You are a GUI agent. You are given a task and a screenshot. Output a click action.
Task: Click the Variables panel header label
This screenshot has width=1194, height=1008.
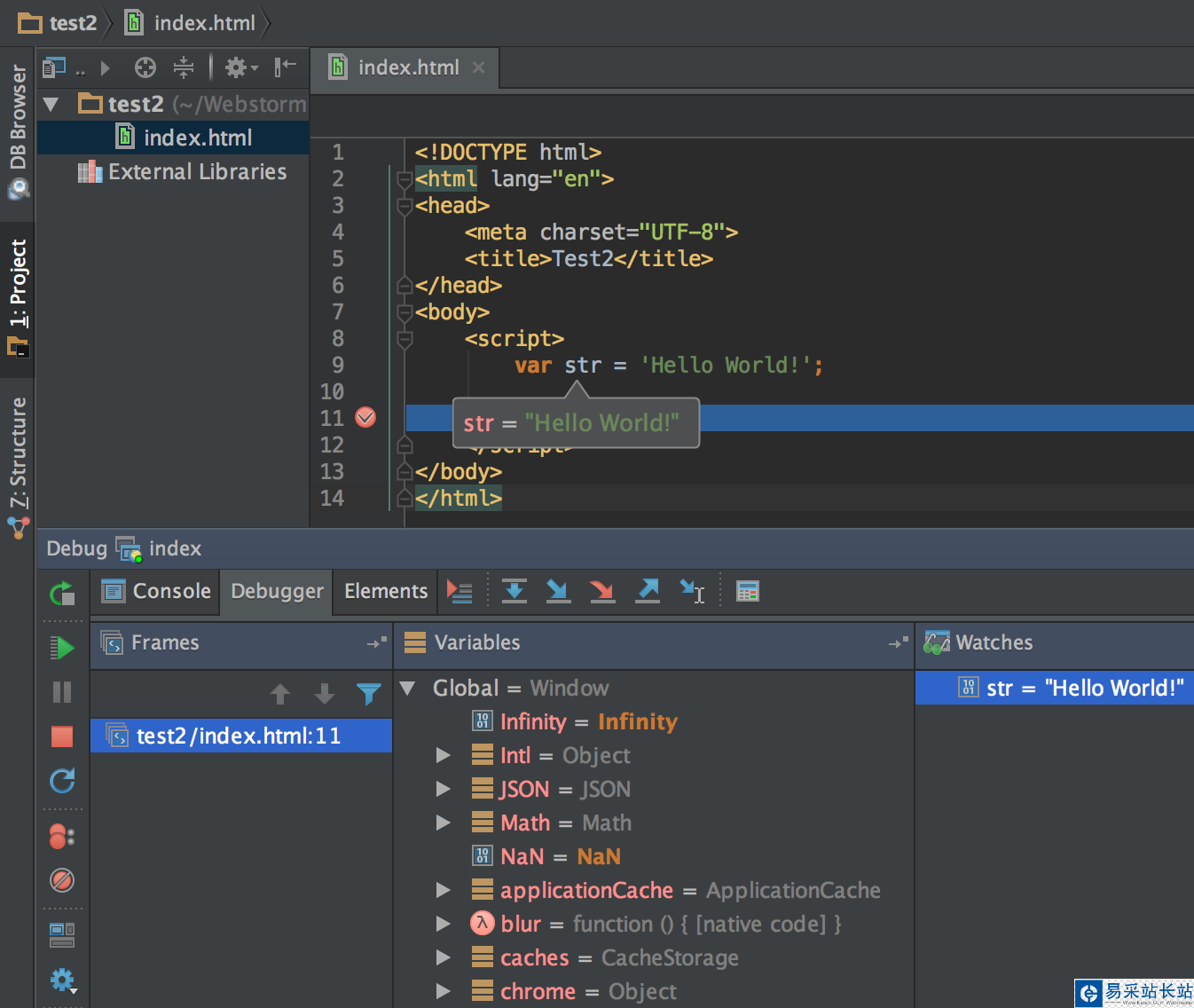[x=477, y=642]
